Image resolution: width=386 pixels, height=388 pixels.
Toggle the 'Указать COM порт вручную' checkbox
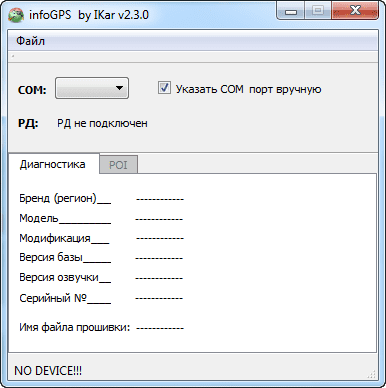click(x=164, y=88)
